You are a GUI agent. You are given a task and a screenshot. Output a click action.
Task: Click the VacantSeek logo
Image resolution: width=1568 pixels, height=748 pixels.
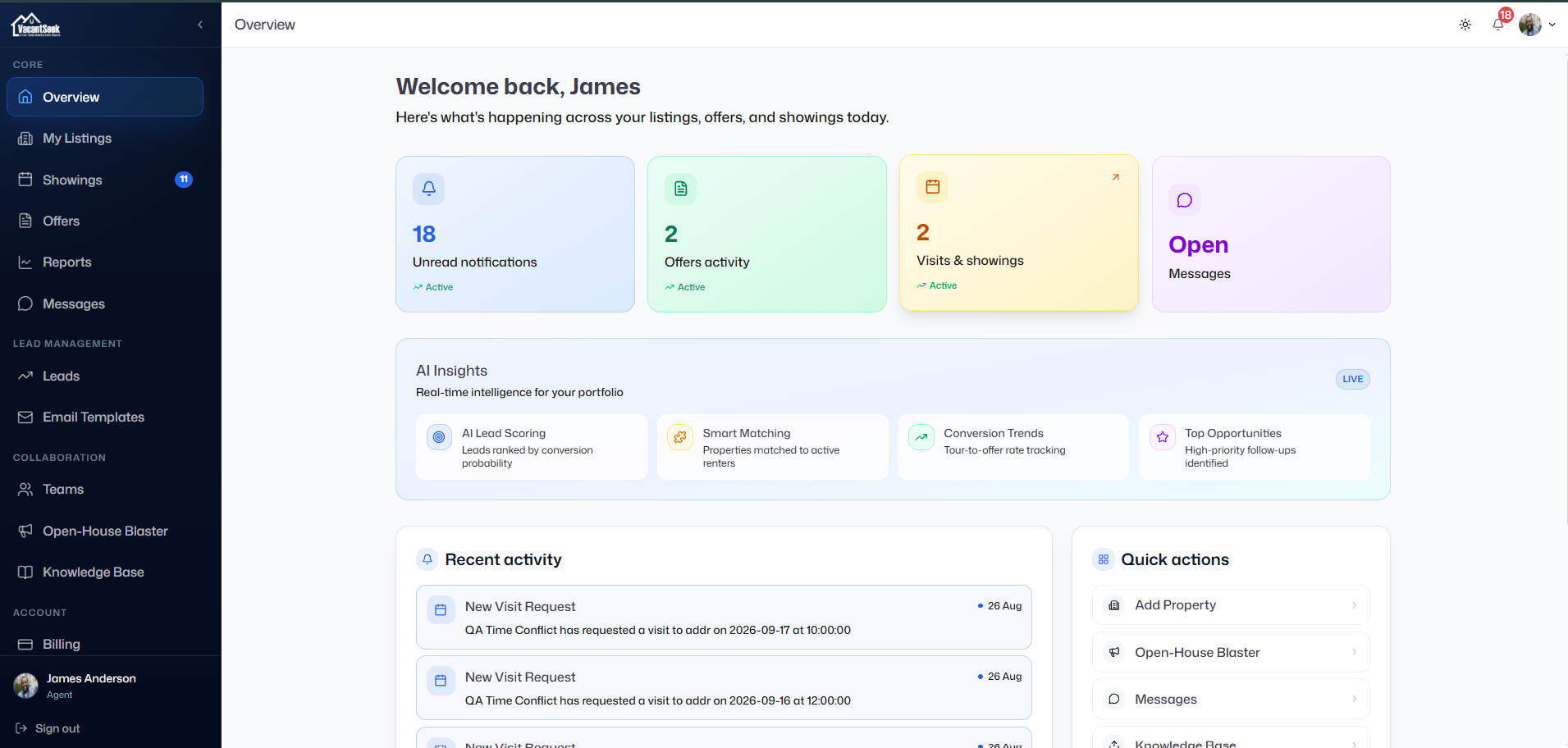tap(36, 25)
